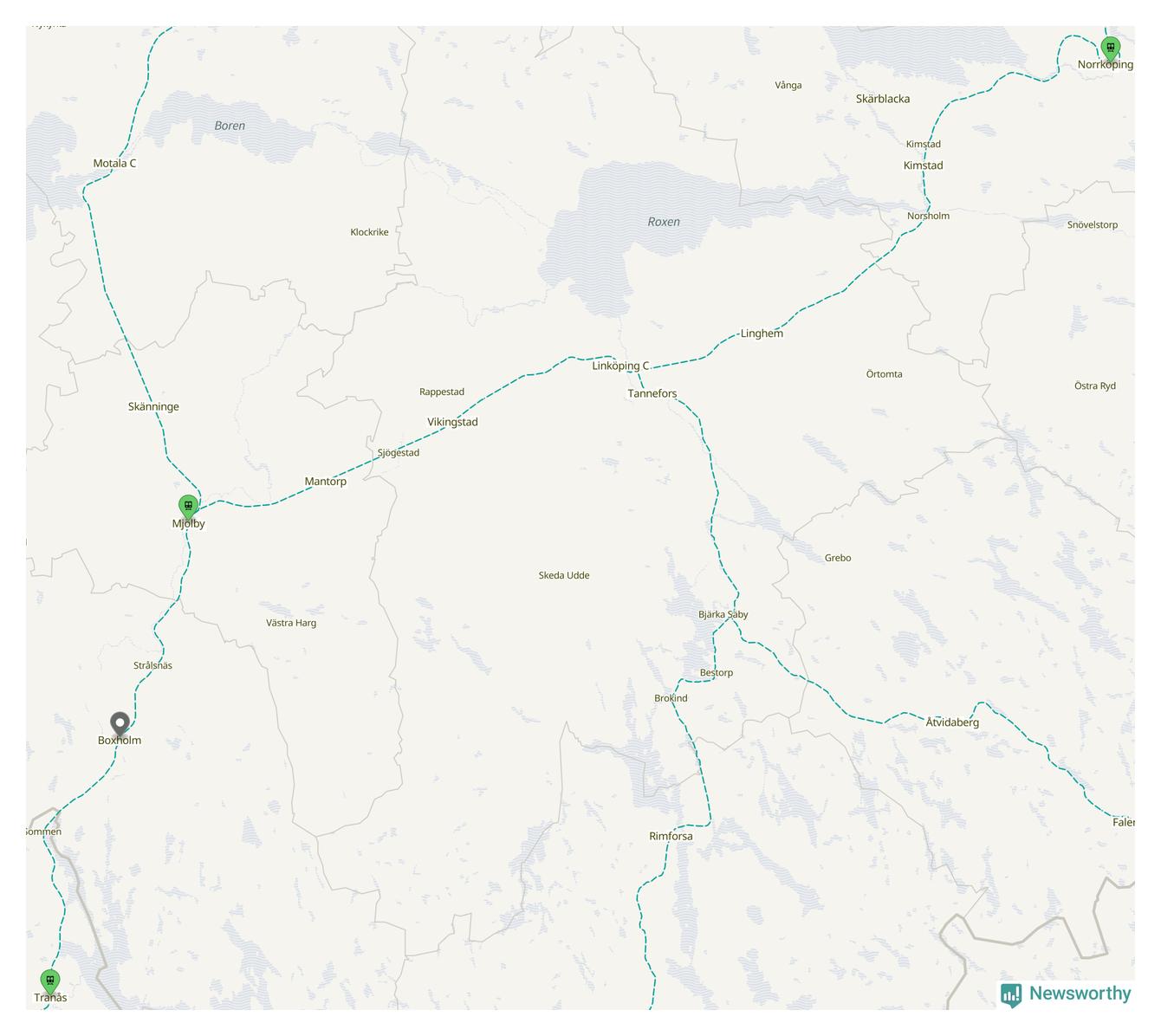Screen dimensions: 1161x1036
Task: Click the Vikingstad place label
Action: (452, 422)
